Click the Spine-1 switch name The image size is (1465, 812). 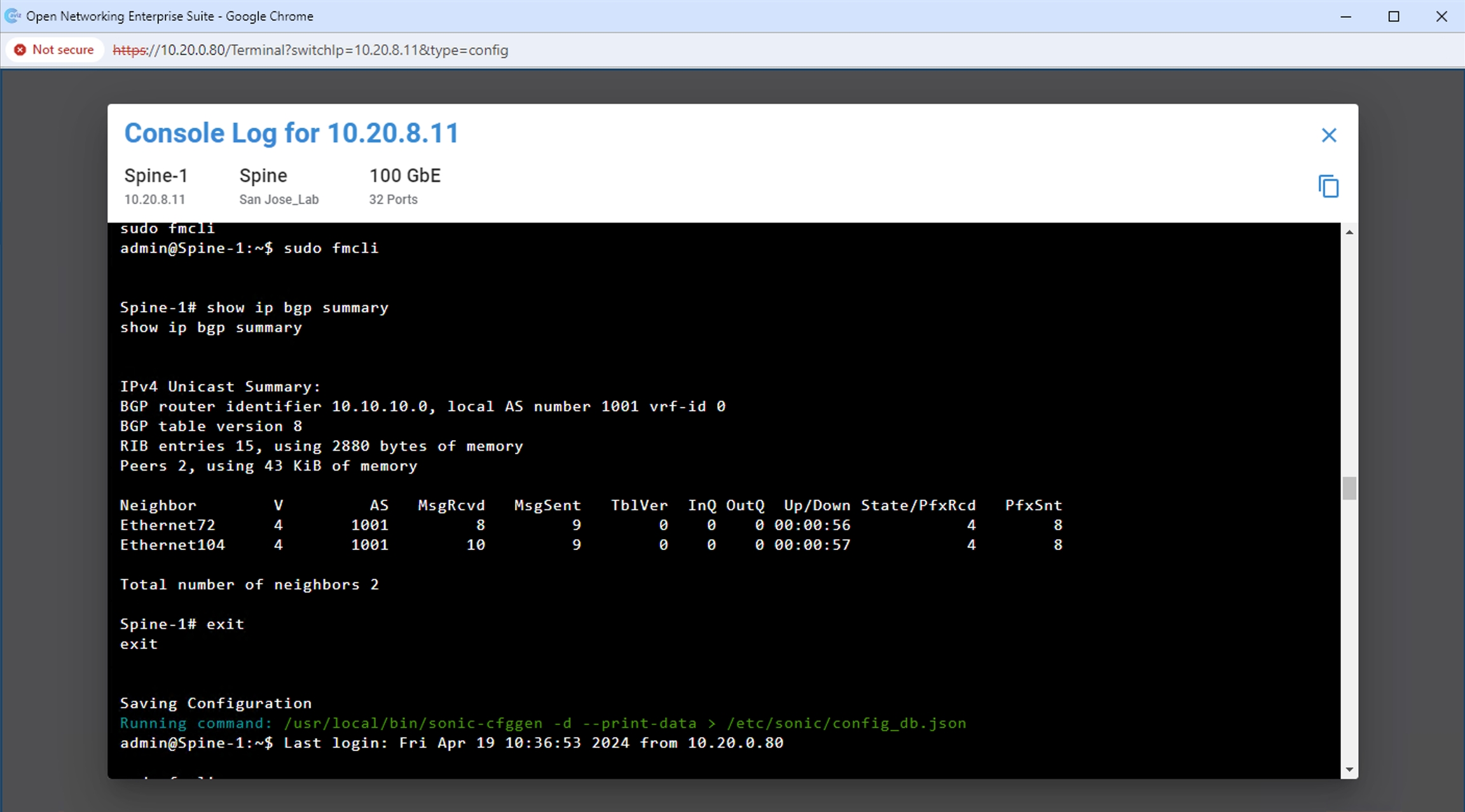point(156,175)
